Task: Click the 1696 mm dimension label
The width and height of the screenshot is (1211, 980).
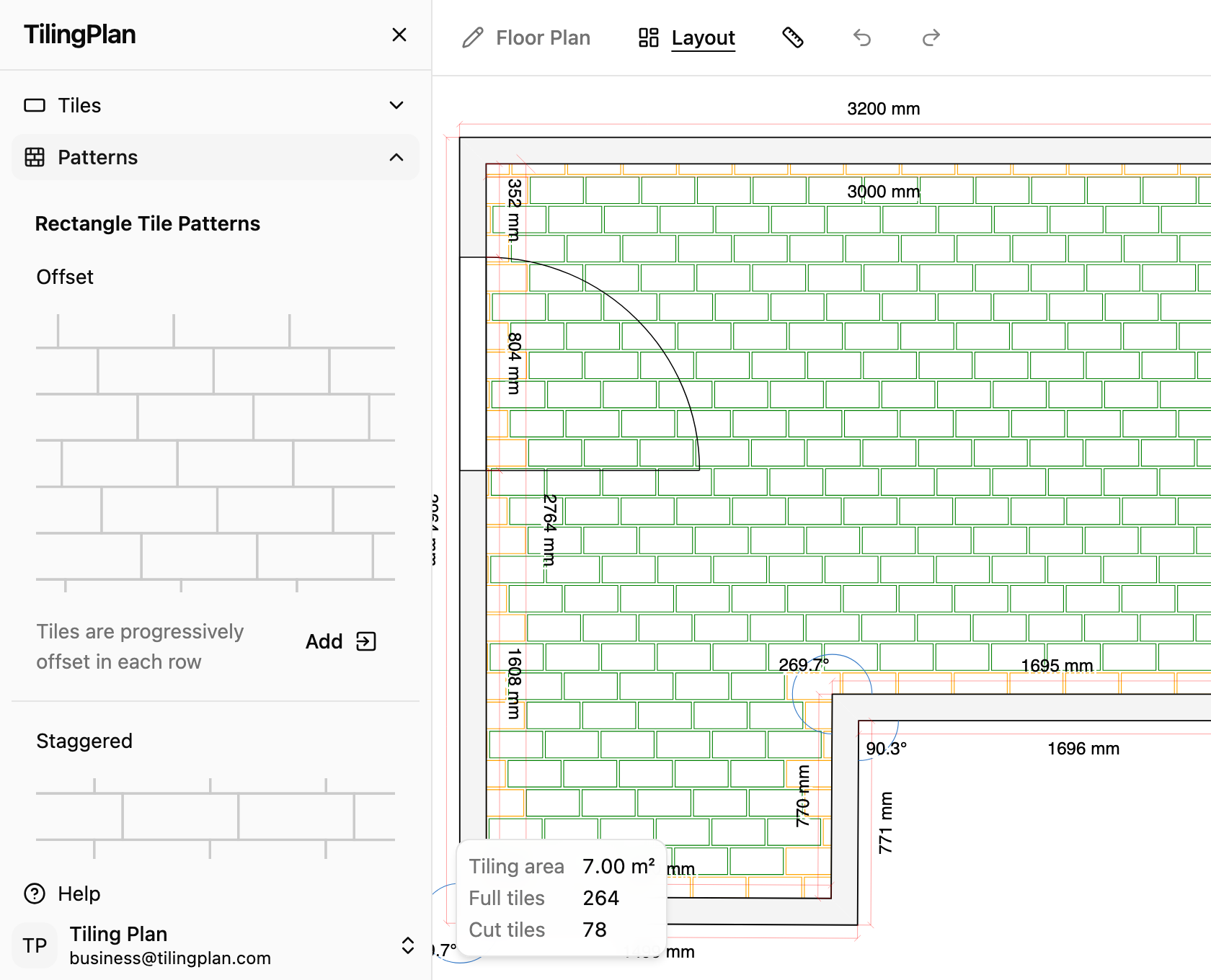Action: coord(1083,749)
